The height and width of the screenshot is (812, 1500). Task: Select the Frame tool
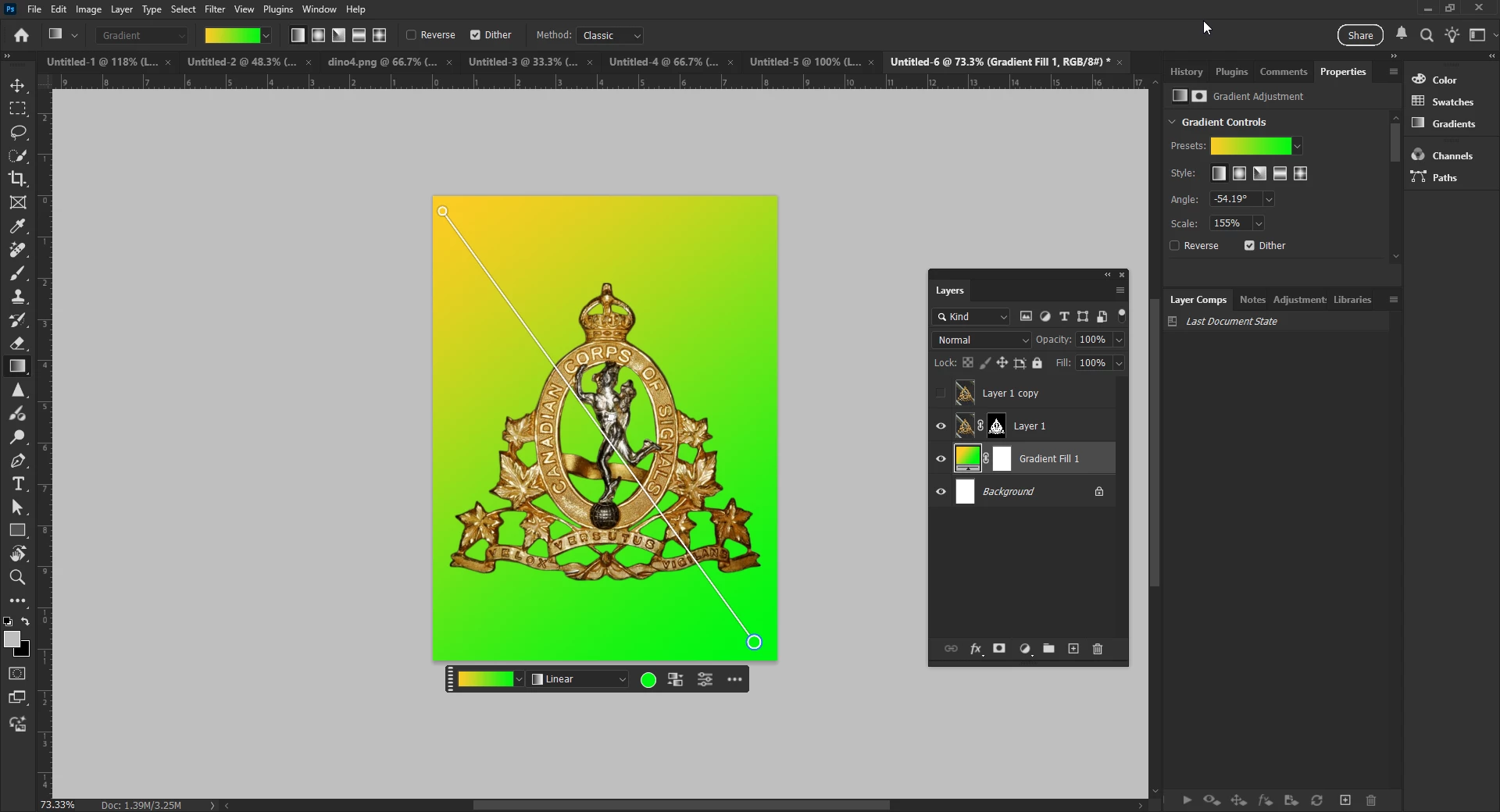pos(17,202)
